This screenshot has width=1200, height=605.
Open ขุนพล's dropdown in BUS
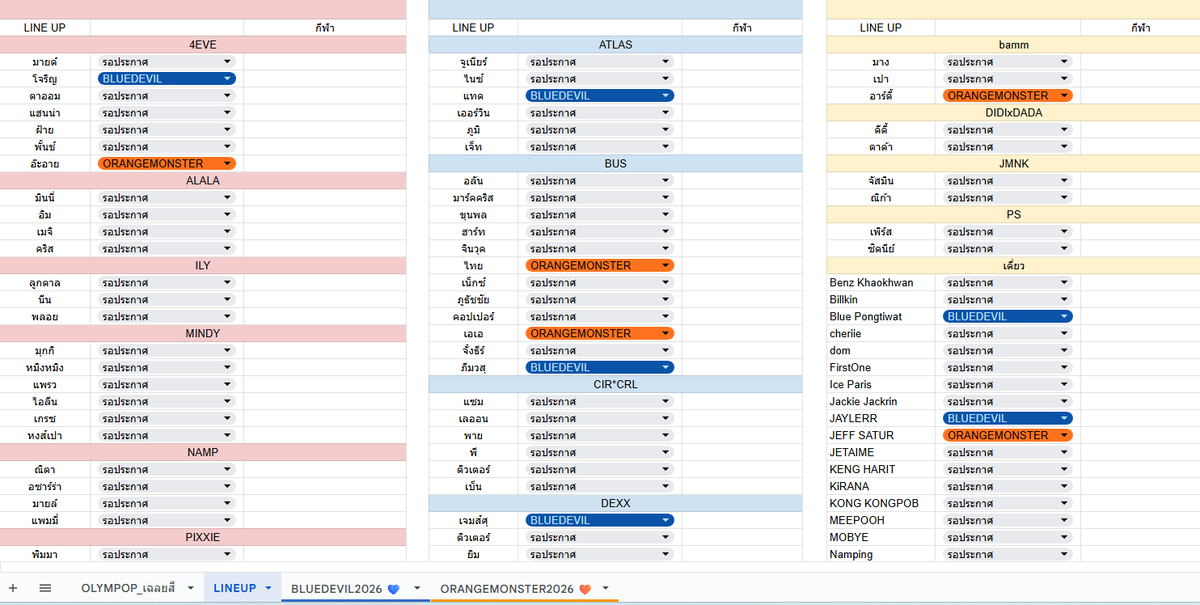(600, 214)
